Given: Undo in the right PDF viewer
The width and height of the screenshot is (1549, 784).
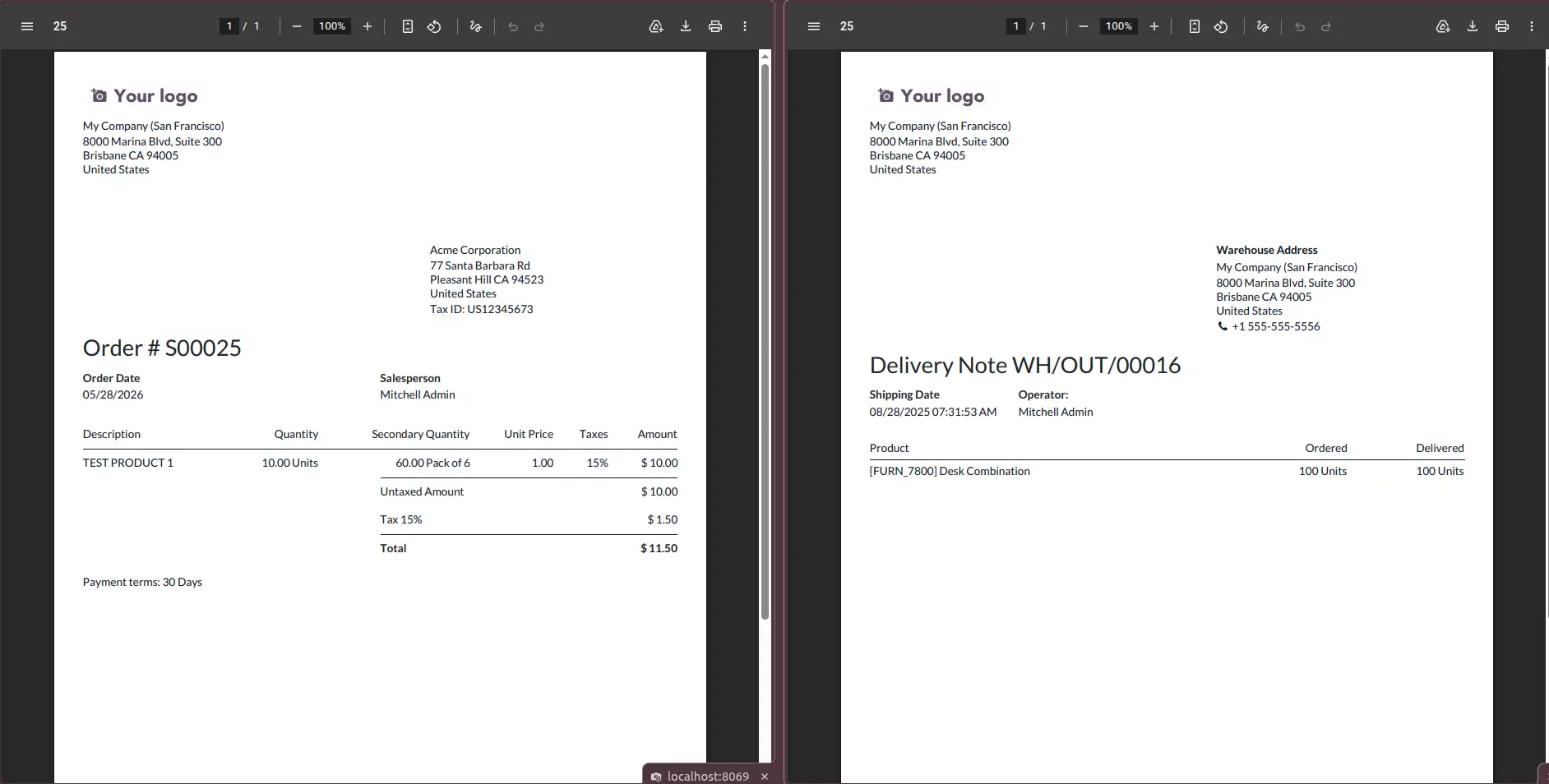Looking at the screenshot, I should pyautogui.click(x=1300, y=26).
